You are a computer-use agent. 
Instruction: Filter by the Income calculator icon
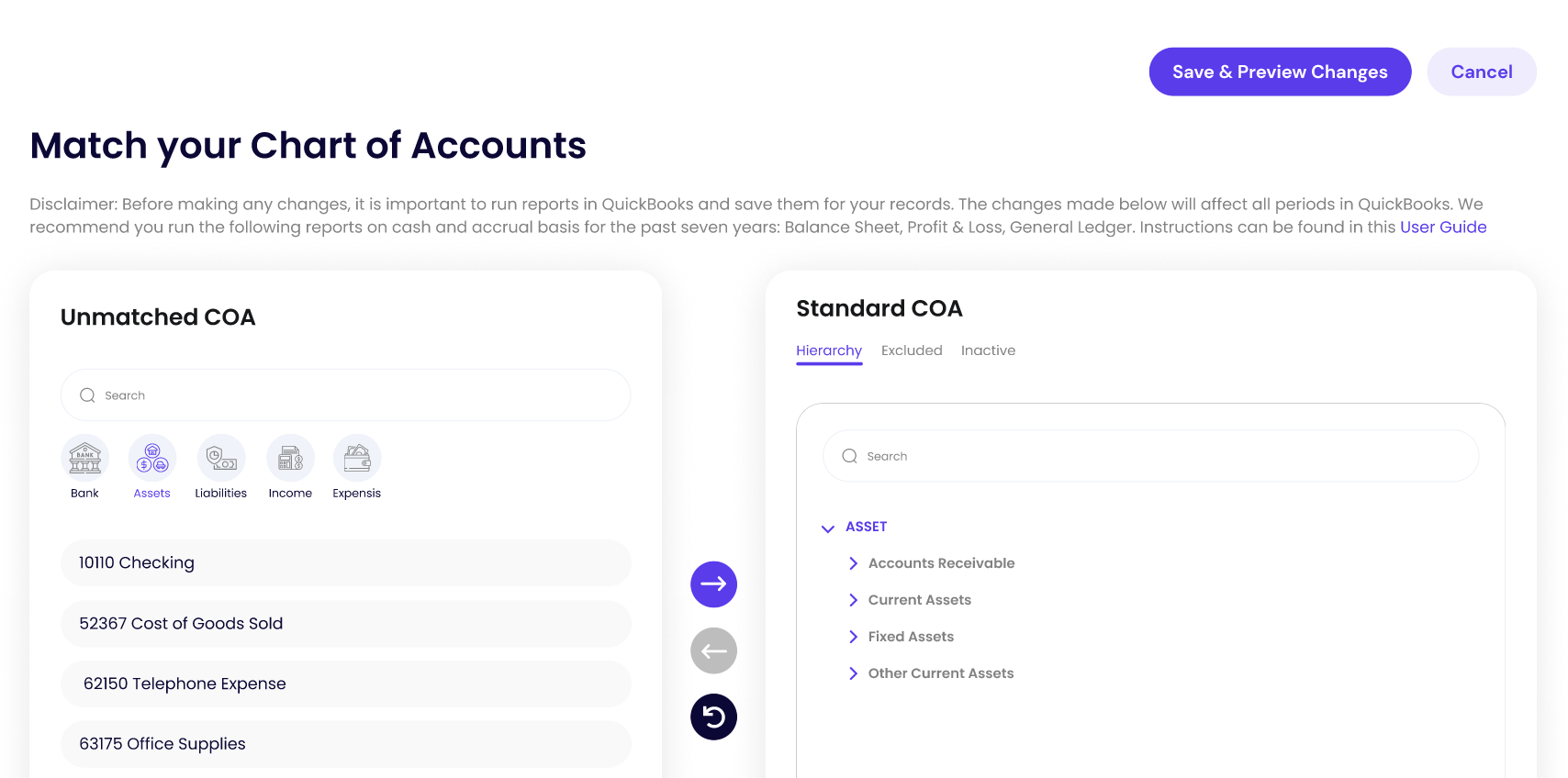click(290, 458)
